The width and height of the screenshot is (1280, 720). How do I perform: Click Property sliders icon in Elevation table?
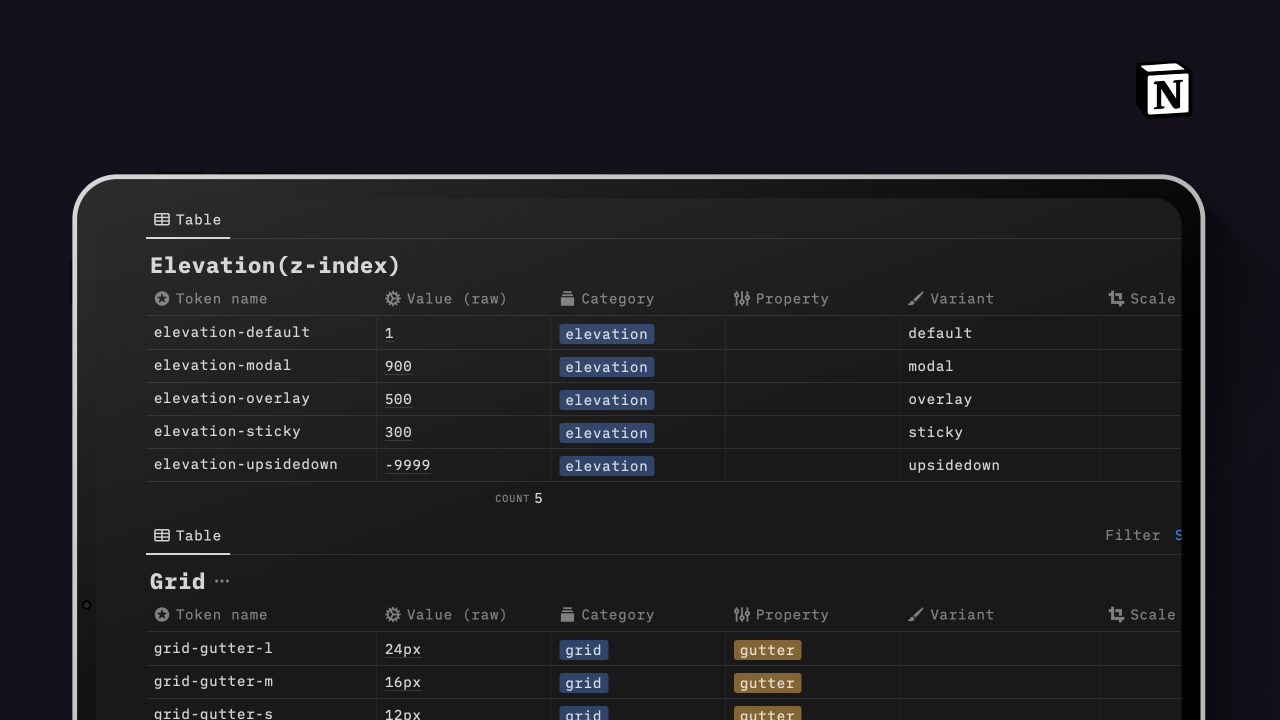(x=741, y=299)
